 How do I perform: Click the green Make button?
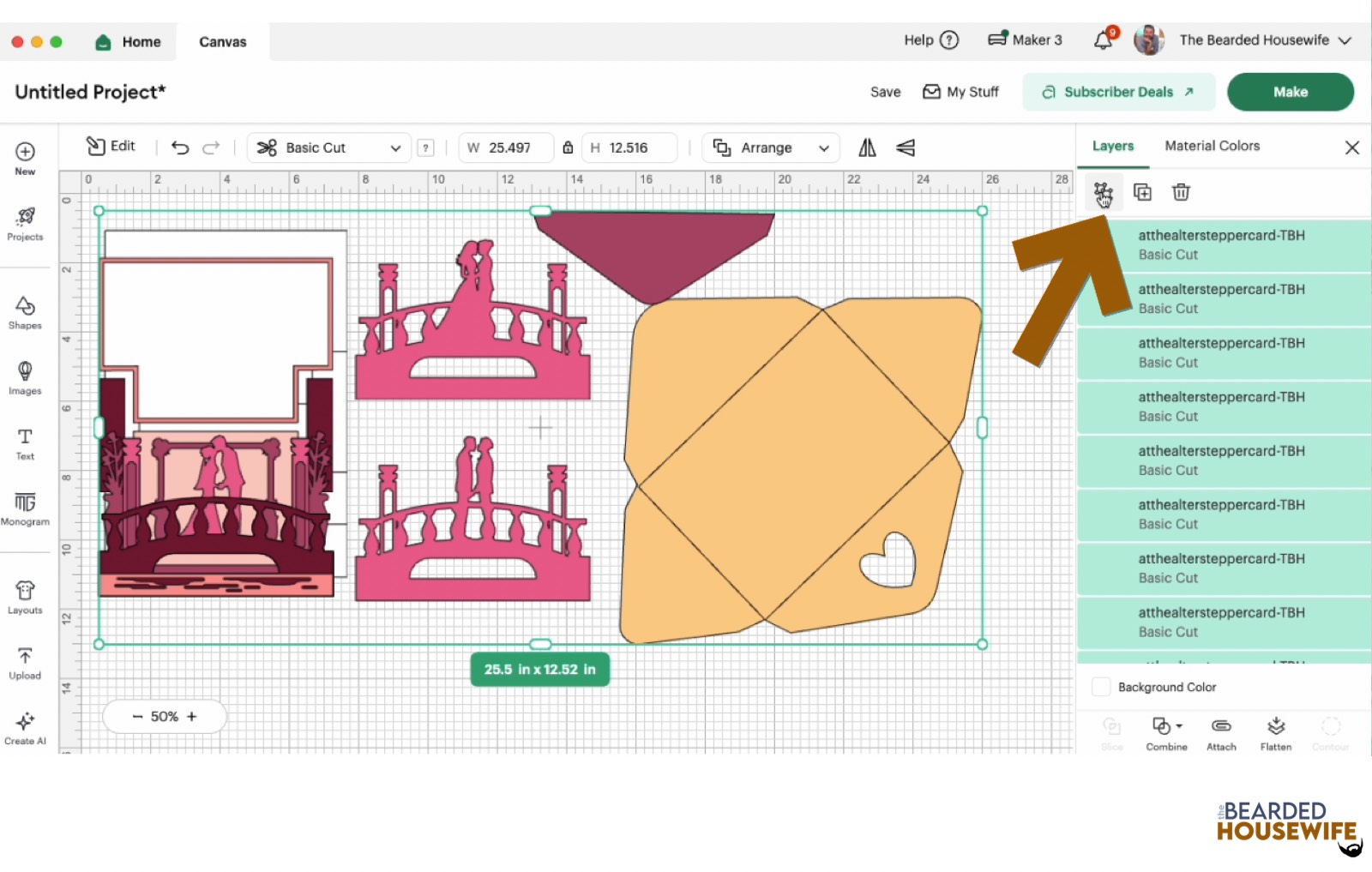pos(1291,92)
